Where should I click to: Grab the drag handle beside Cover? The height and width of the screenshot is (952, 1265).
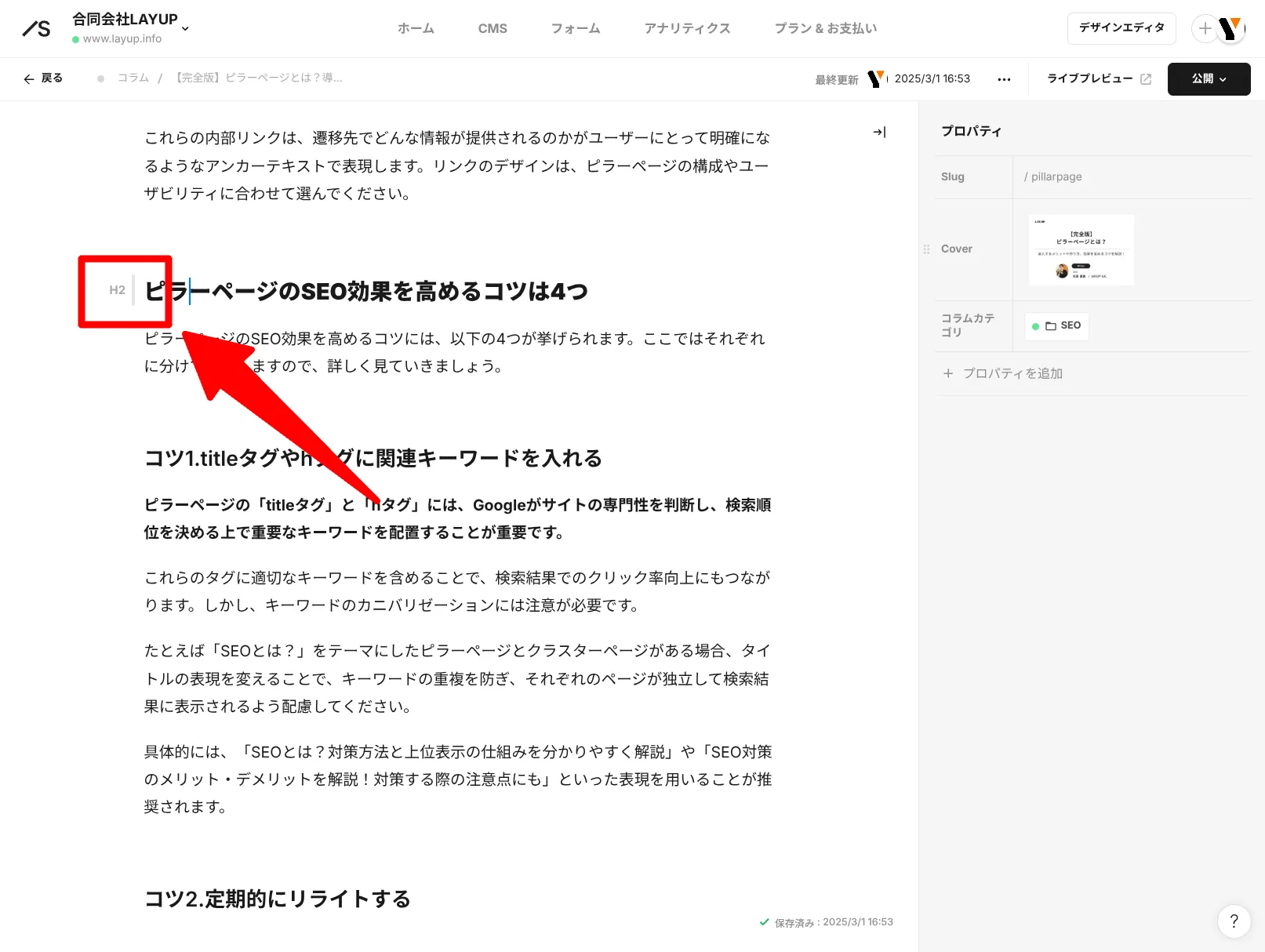926,249
